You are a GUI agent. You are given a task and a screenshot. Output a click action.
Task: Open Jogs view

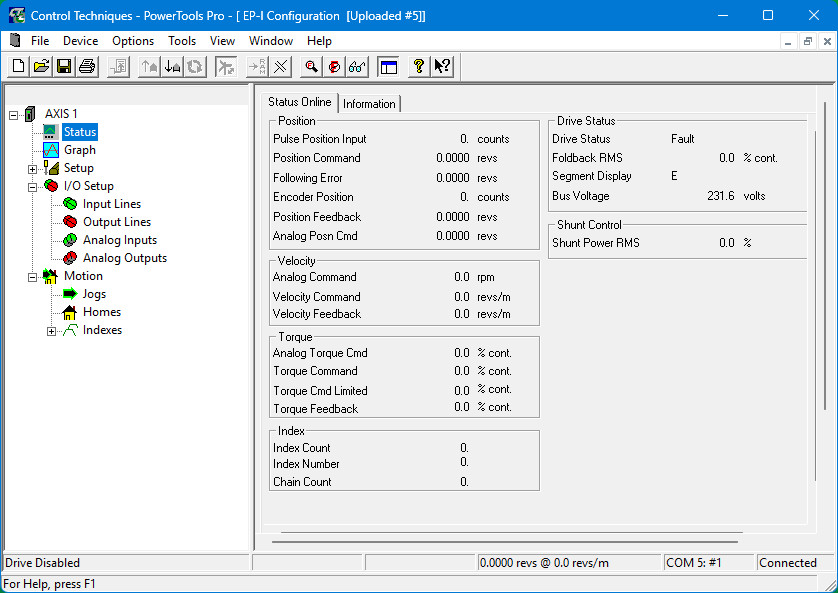(x=94, y=294)
